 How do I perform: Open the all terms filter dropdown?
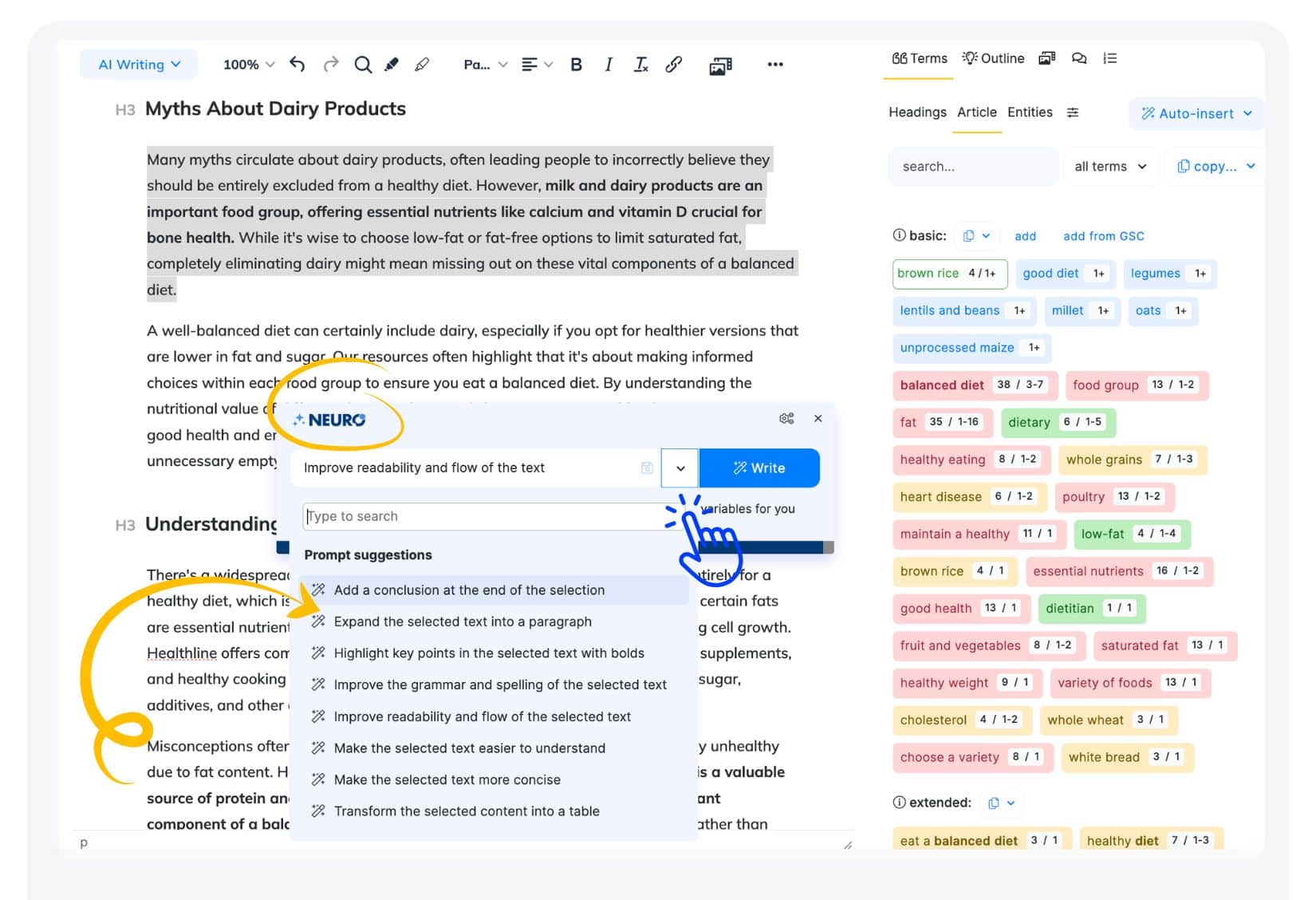pos(1109,166)
